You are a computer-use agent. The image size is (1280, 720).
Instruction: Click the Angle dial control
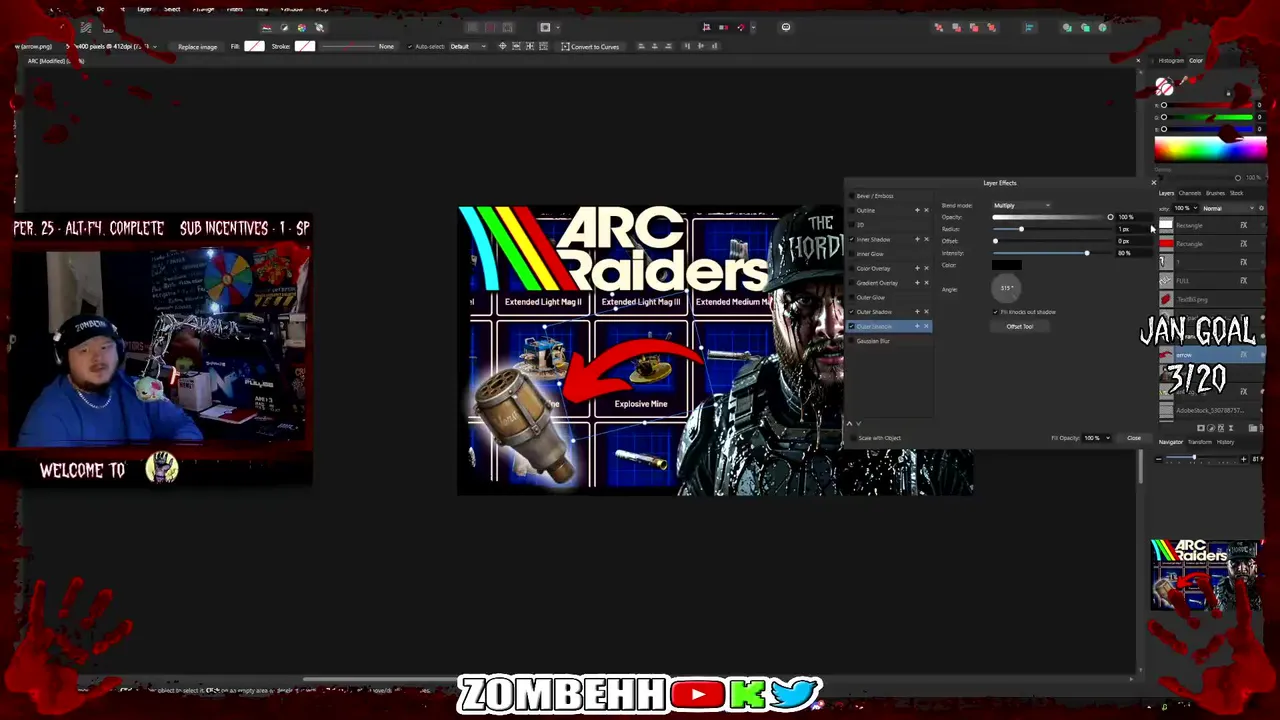[1006, 288]
